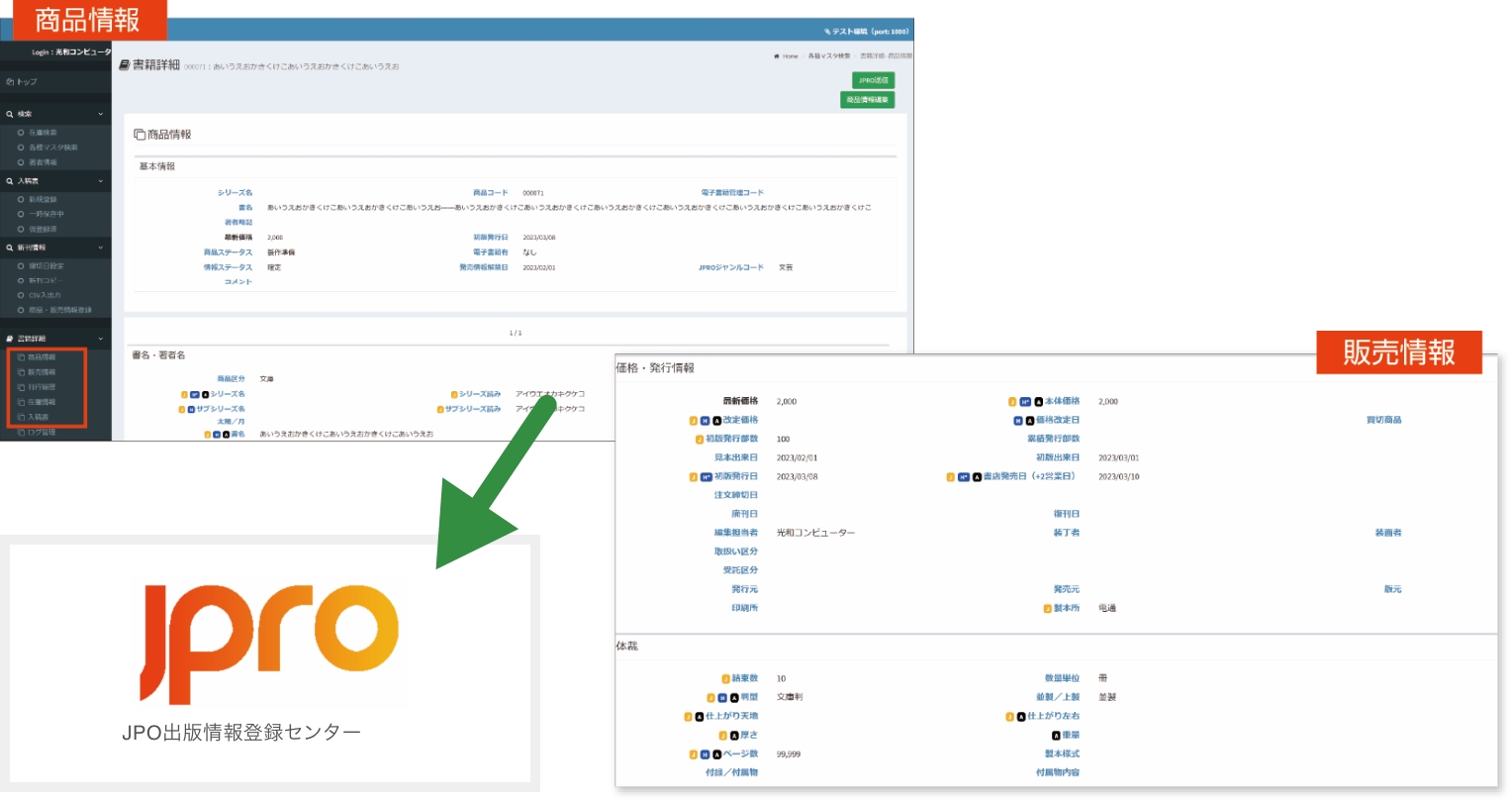Click the Home icon in the breadcrumb
1512x802 pixels.
(777, 56)
